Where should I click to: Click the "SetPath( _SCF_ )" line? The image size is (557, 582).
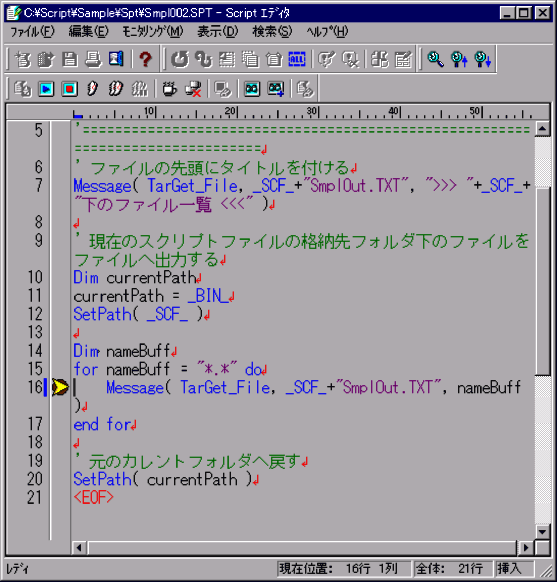(141, 314)
